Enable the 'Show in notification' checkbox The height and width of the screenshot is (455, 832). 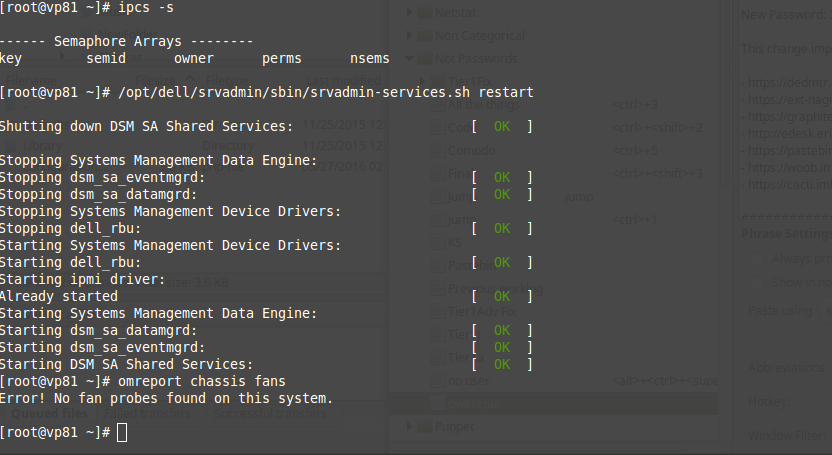coord(759,282)
